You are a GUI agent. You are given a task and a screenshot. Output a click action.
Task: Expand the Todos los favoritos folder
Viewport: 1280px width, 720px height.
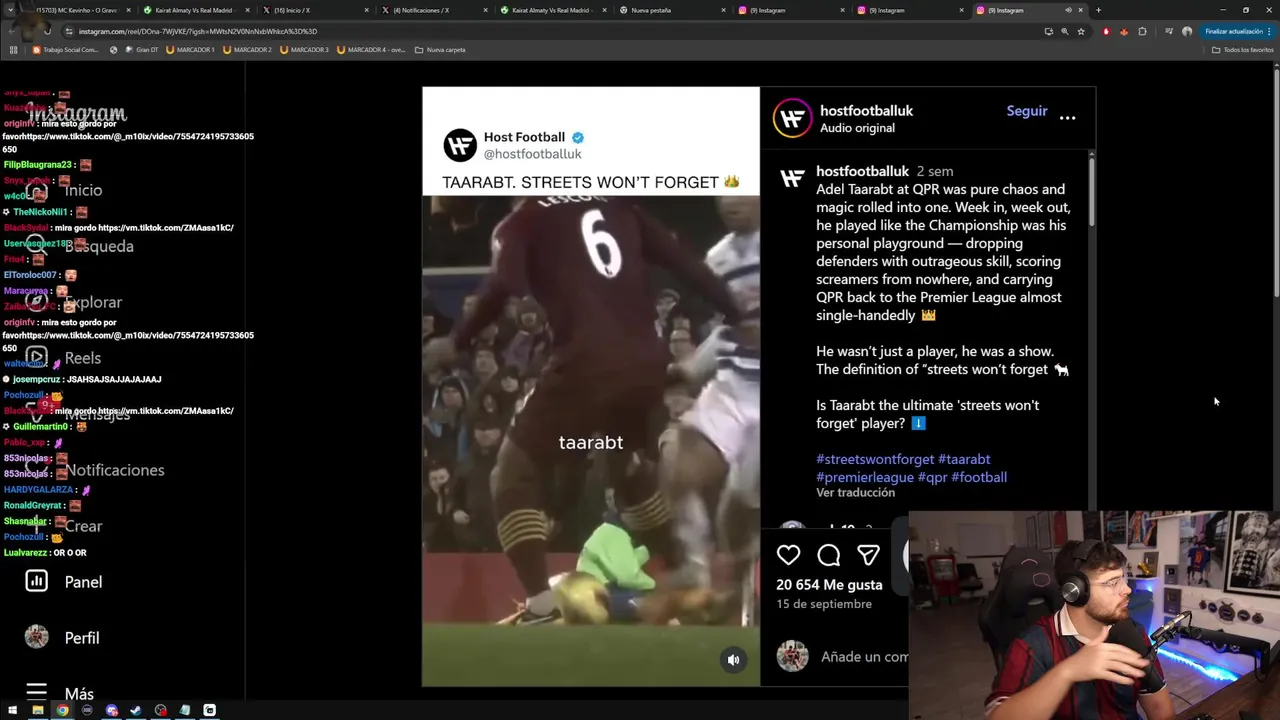click(1243, 49)
